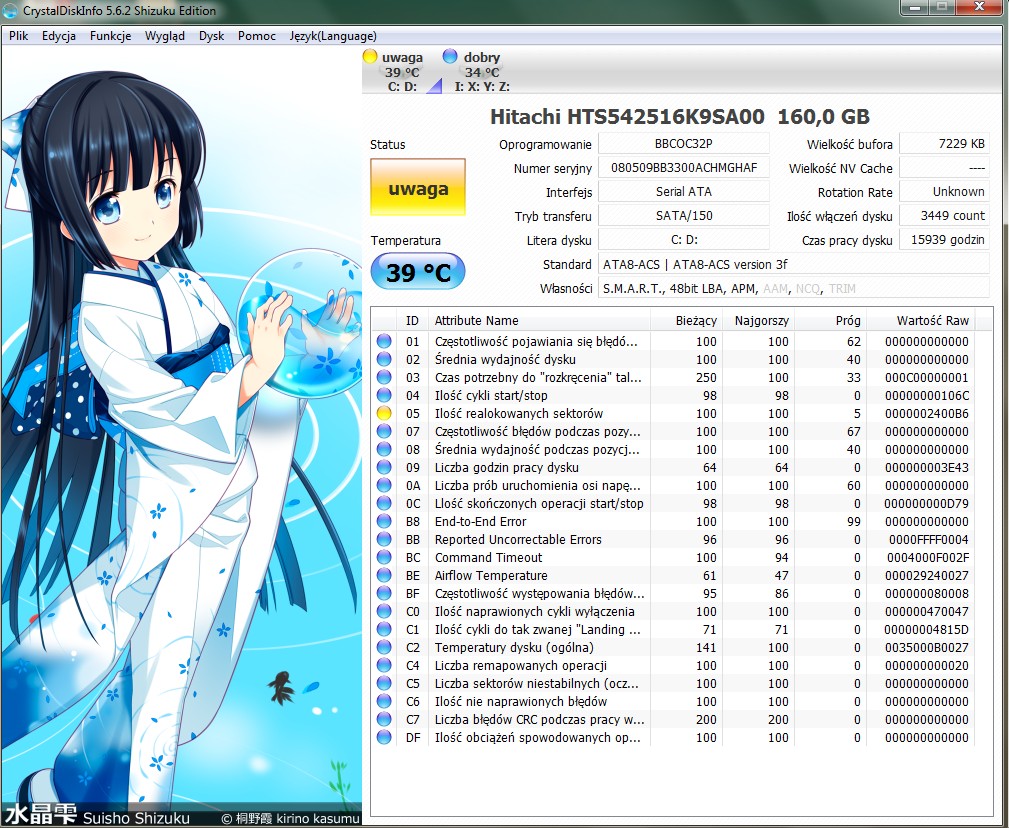This screenshot has height=828, width=1009.
Task: Click the status icon for attribute C2
Action: [384, 648]
